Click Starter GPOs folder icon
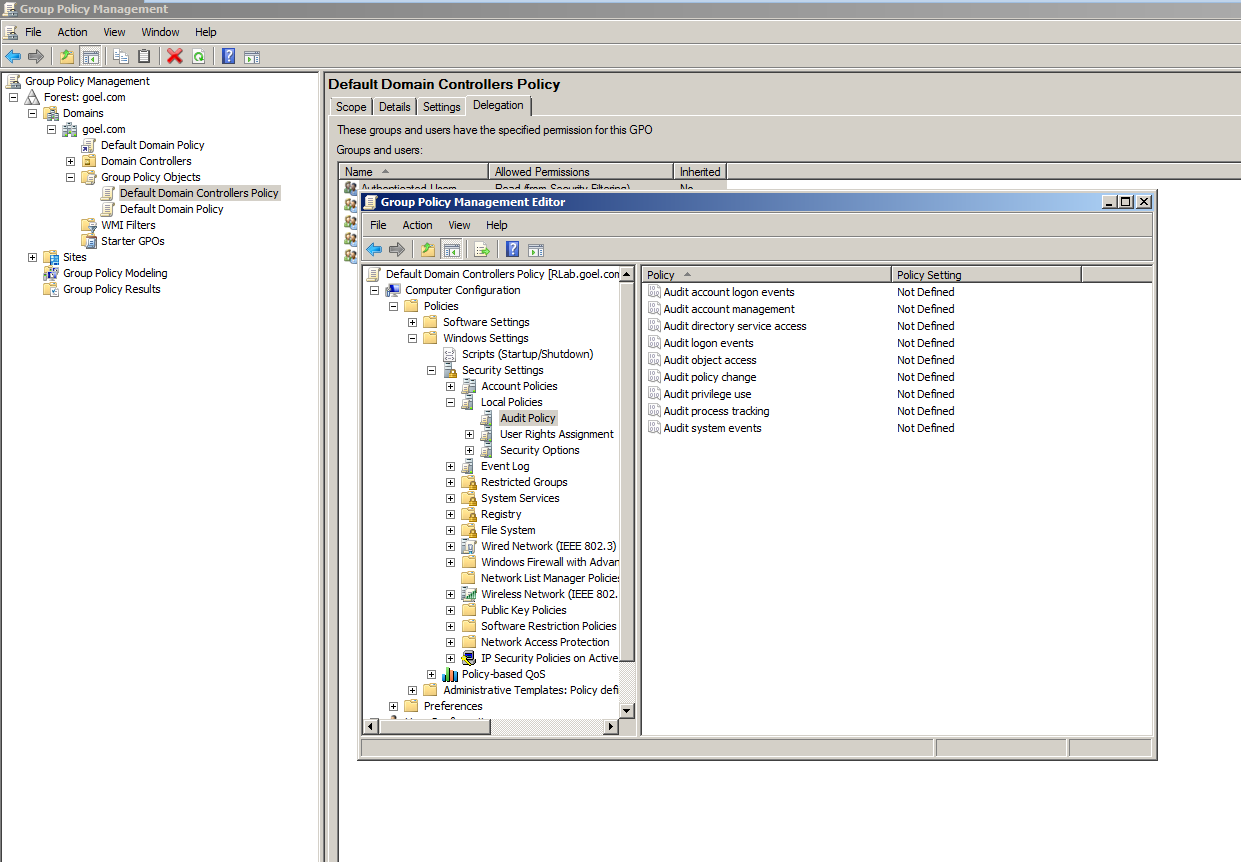Image resolution: width=1241 pixels, height=862 pixels. 90,241
